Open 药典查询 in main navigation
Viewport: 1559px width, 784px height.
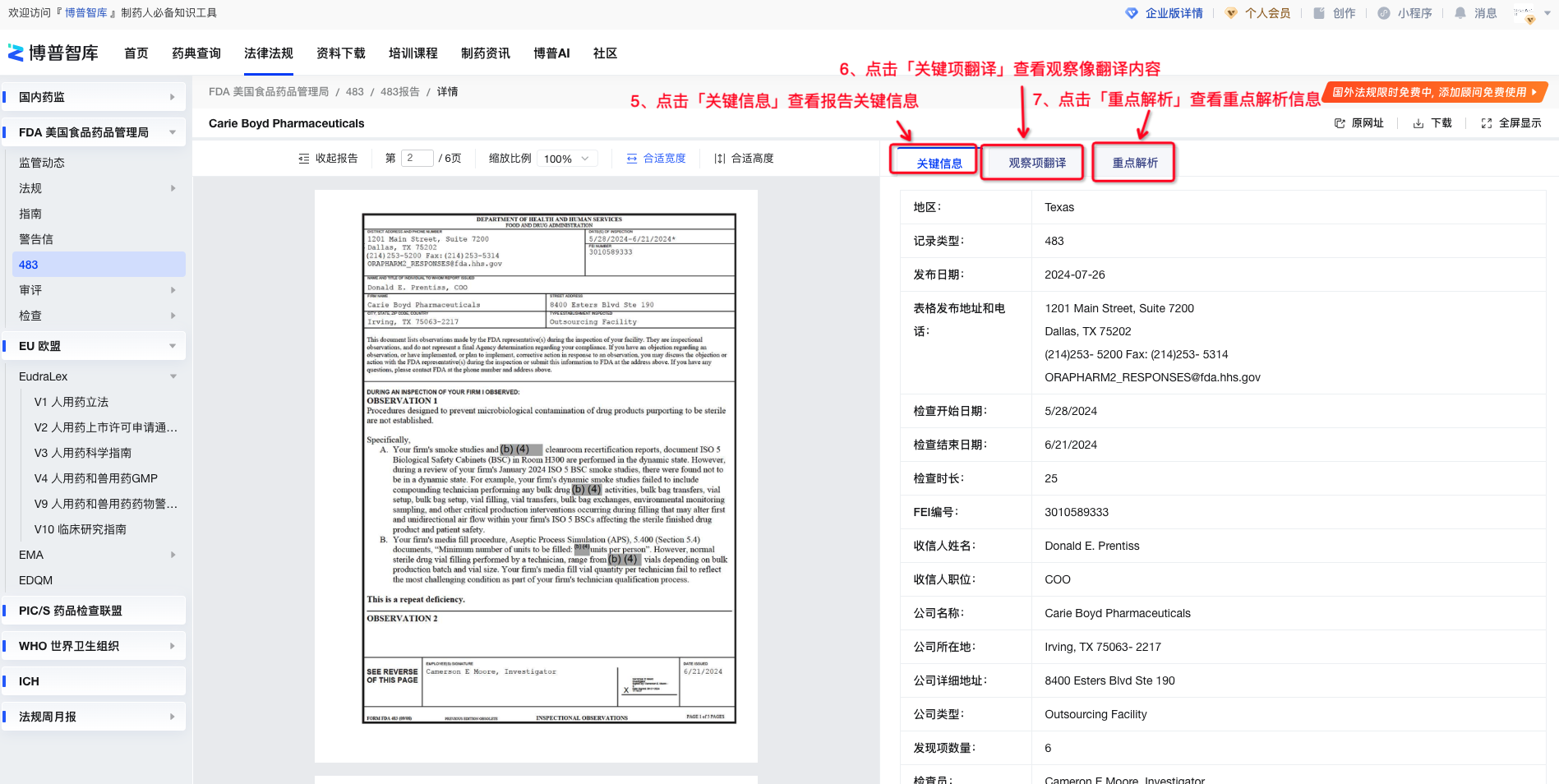tap(196, 53)
